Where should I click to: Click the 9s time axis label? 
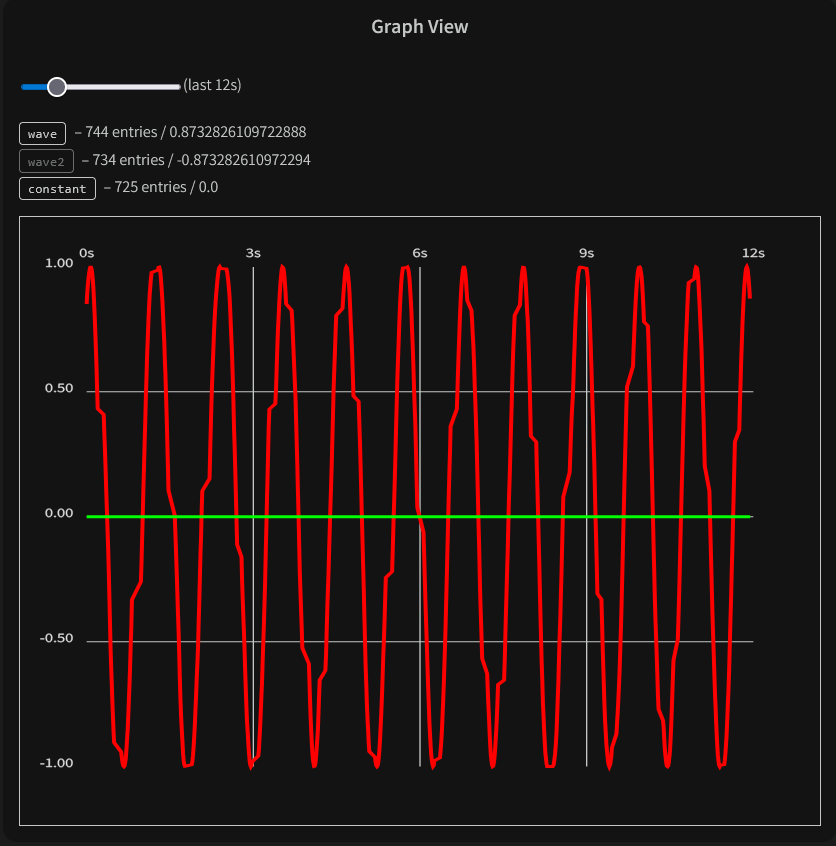(x=586, y=254)
